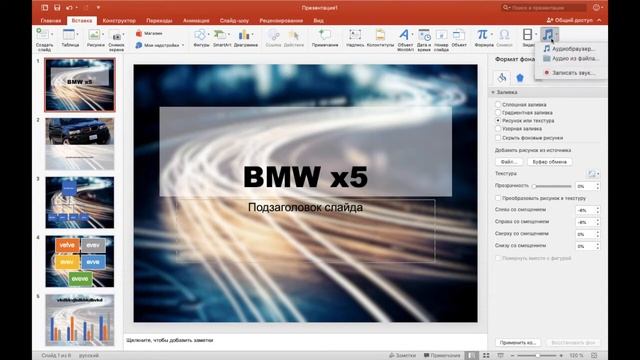
Task: Switch to the Главная (Home) tab
Action: click(x=51, y=20)
